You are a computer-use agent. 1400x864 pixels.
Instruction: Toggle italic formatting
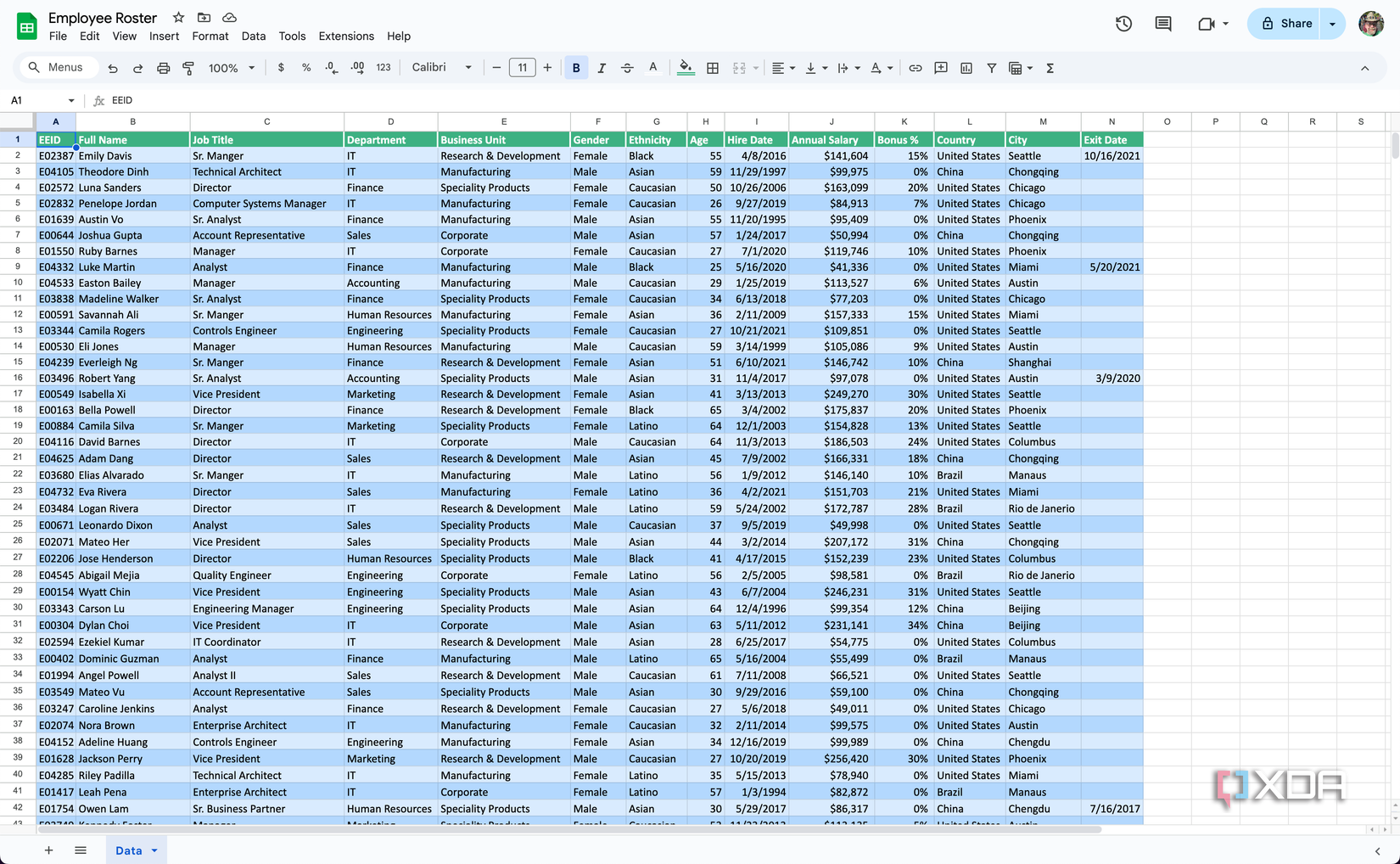click(602, 68)
